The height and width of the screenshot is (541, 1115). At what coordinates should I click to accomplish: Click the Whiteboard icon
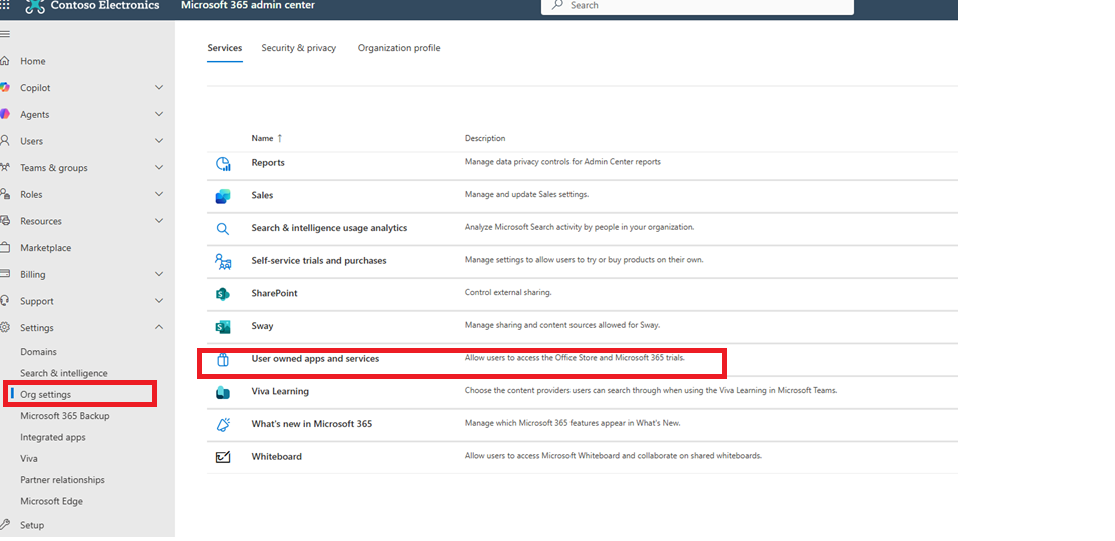point(223,457)
